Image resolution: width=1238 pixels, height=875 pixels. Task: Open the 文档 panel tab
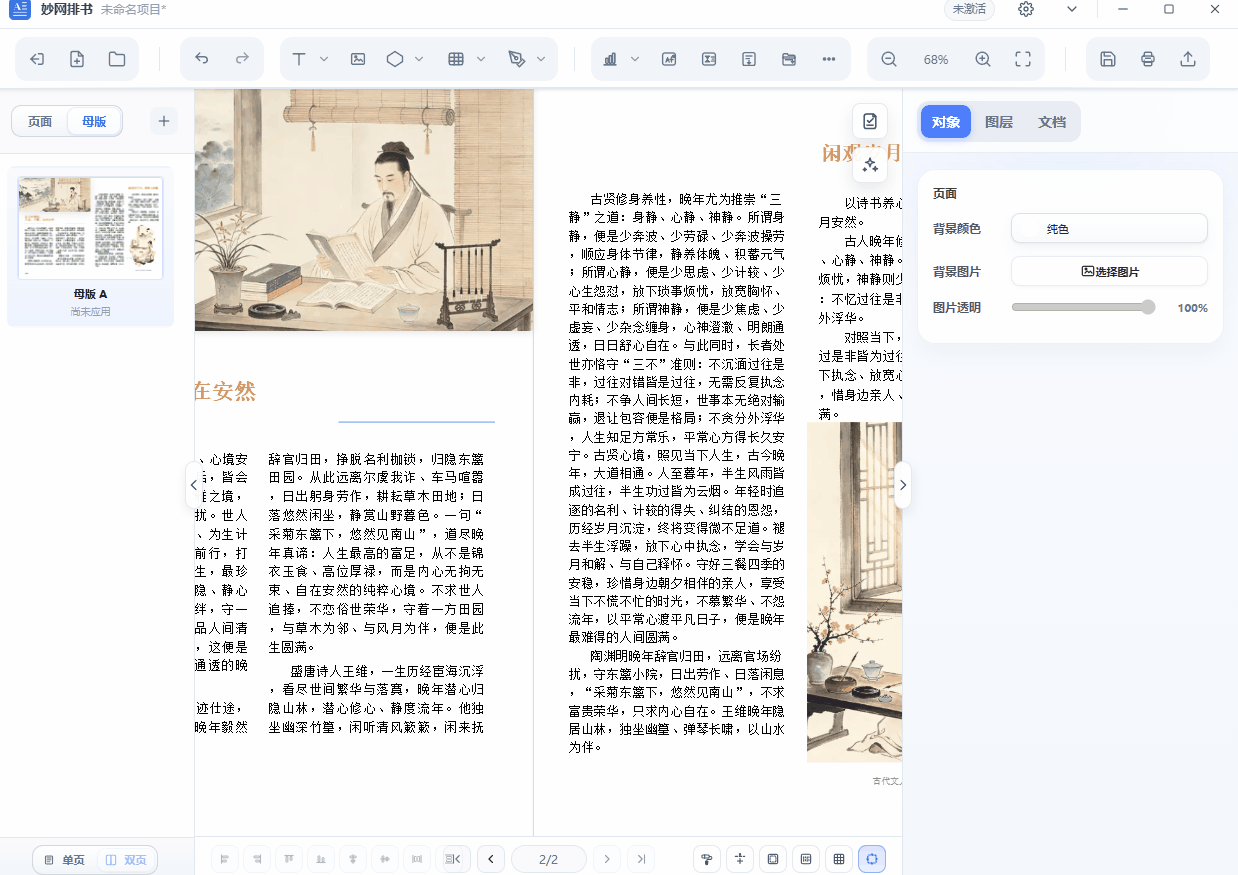[1052, 122]
